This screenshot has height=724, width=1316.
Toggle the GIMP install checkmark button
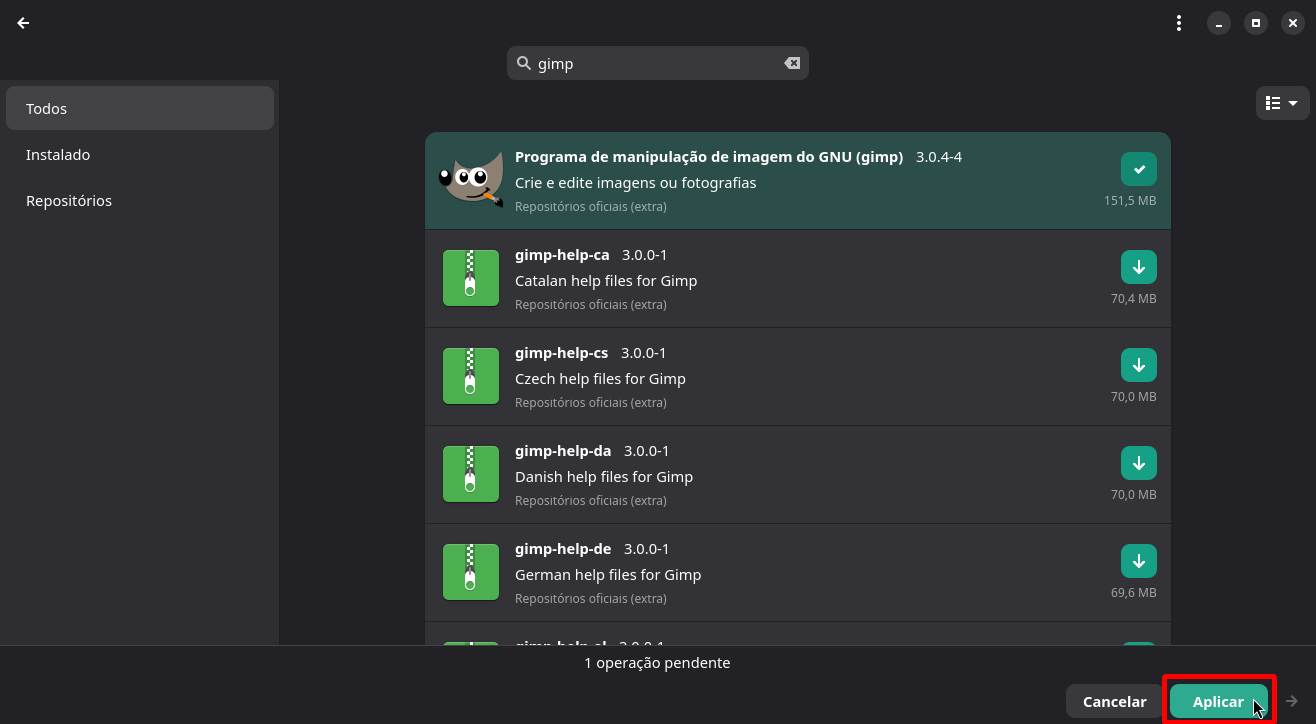click(x=1138, y=169)
